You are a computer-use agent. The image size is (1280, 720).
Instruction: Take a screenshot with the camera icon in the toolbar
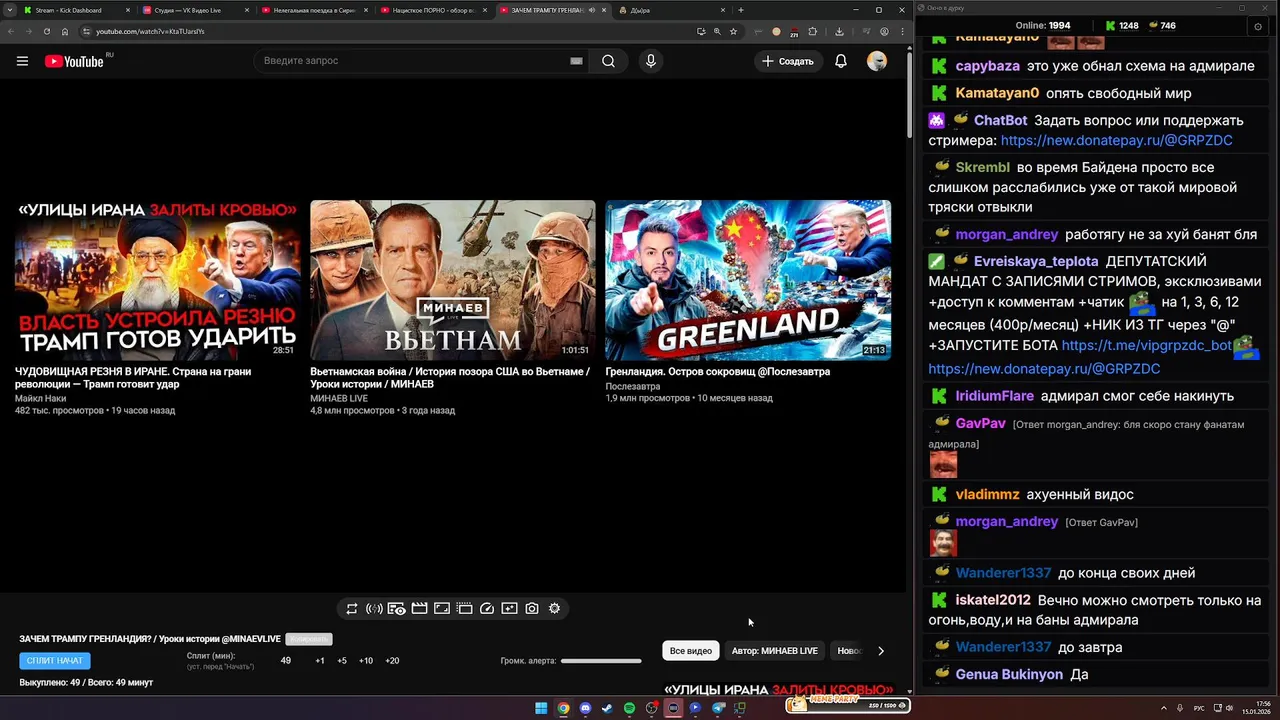[x=532, y=608]
